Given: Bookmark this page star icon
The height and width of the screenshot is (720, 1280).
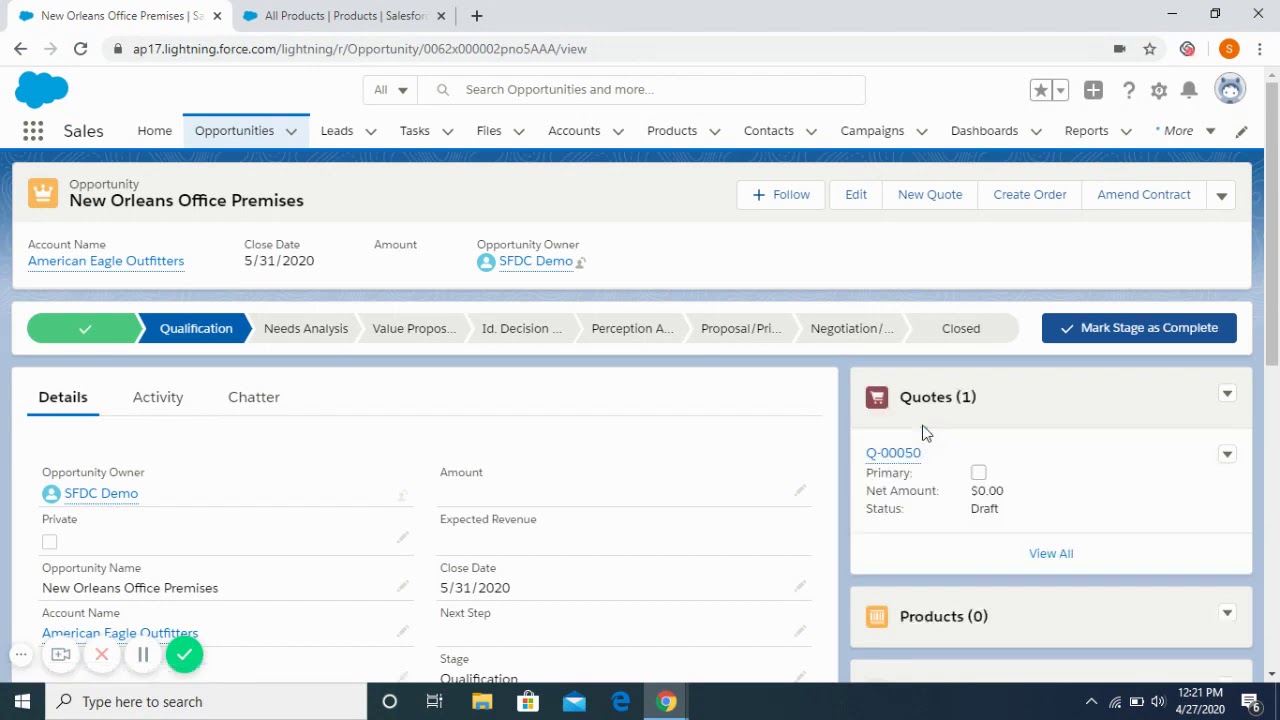Looking at the screenshot, I should coord(1150,49).
